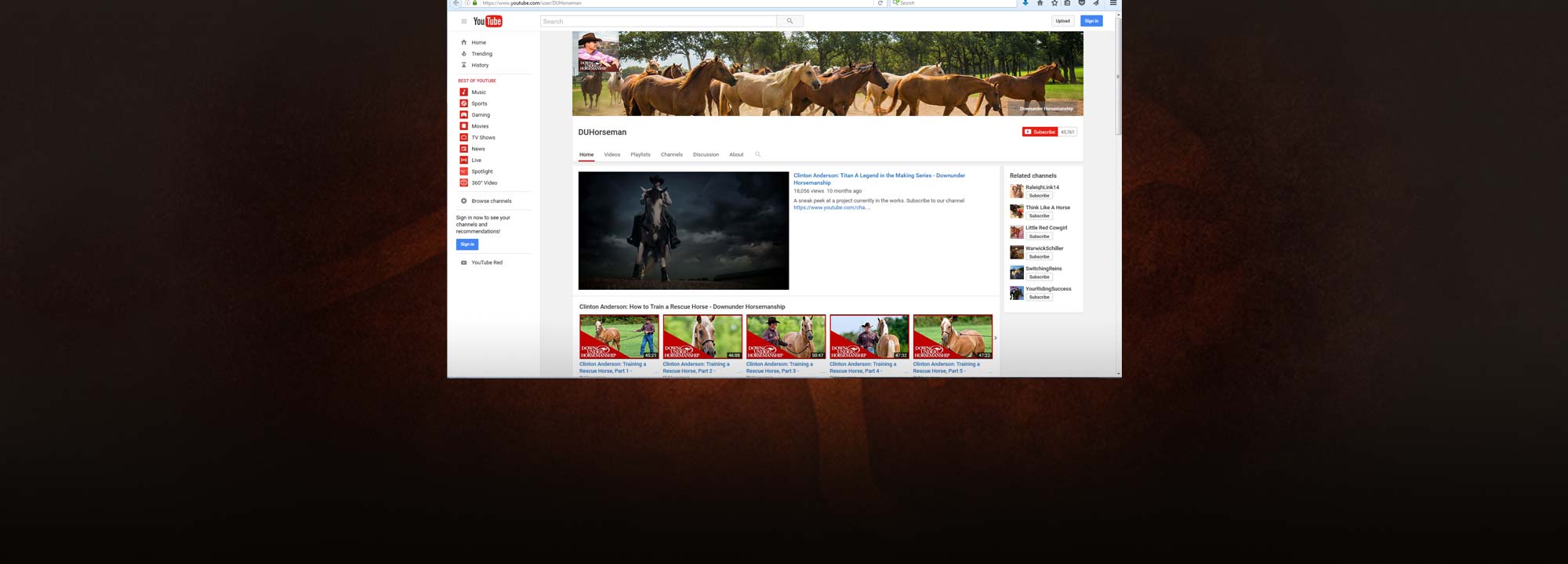Screen dimensions: 1568x564
Task: Click the browser address bar URL
Action: (532, 3)
